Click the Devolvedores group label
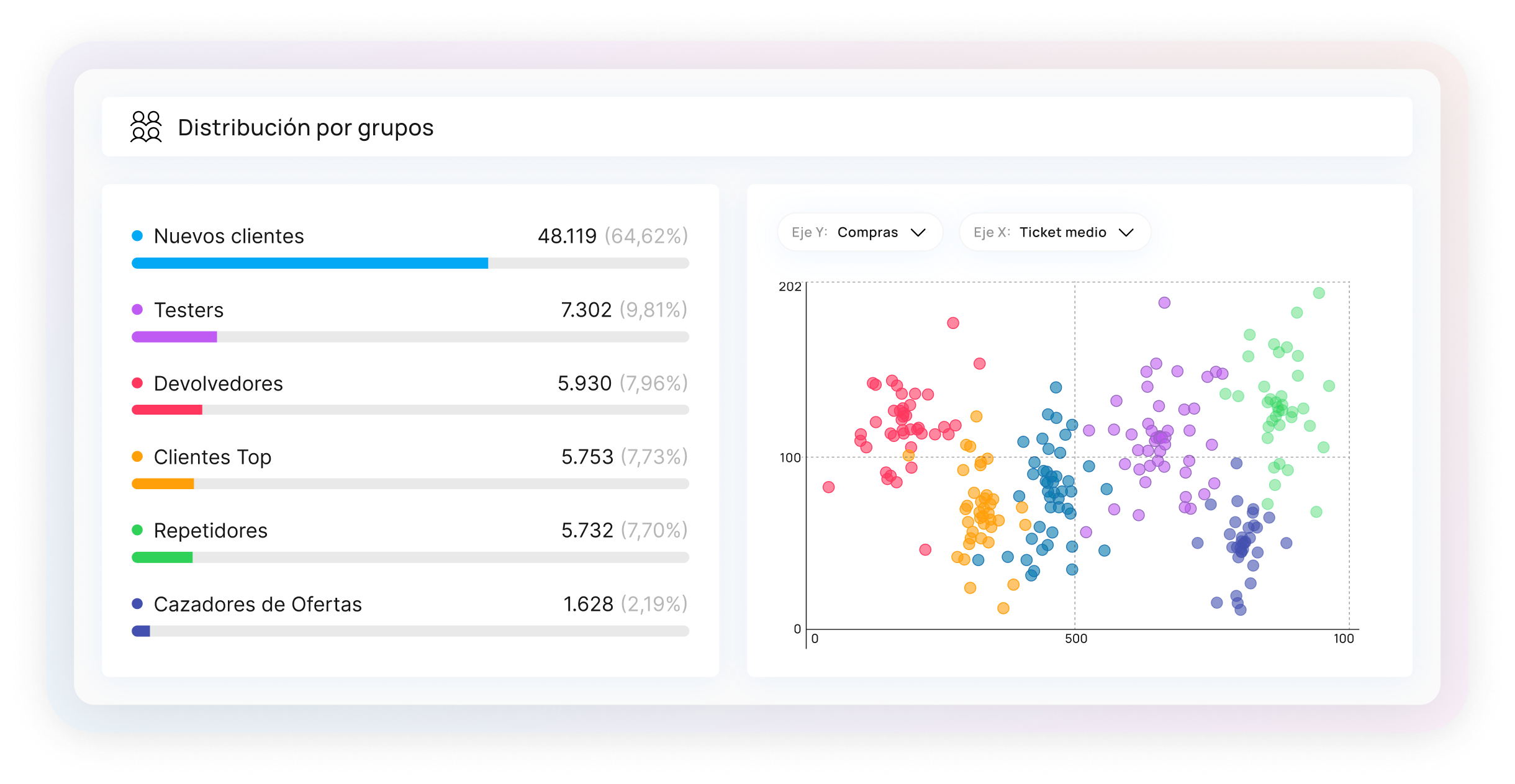 point(218,384)
